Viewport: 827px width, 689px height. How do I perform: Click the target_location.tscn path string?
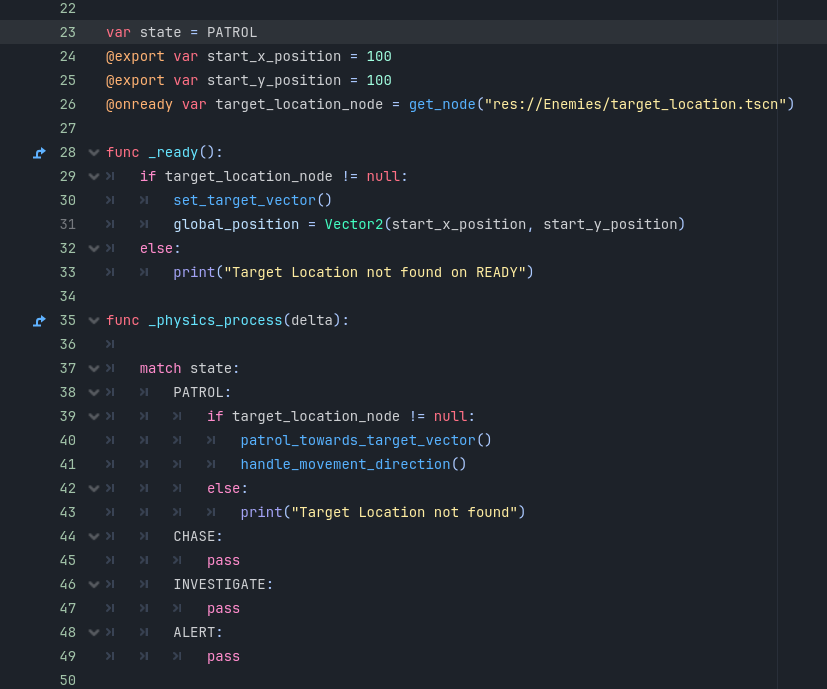636,104
